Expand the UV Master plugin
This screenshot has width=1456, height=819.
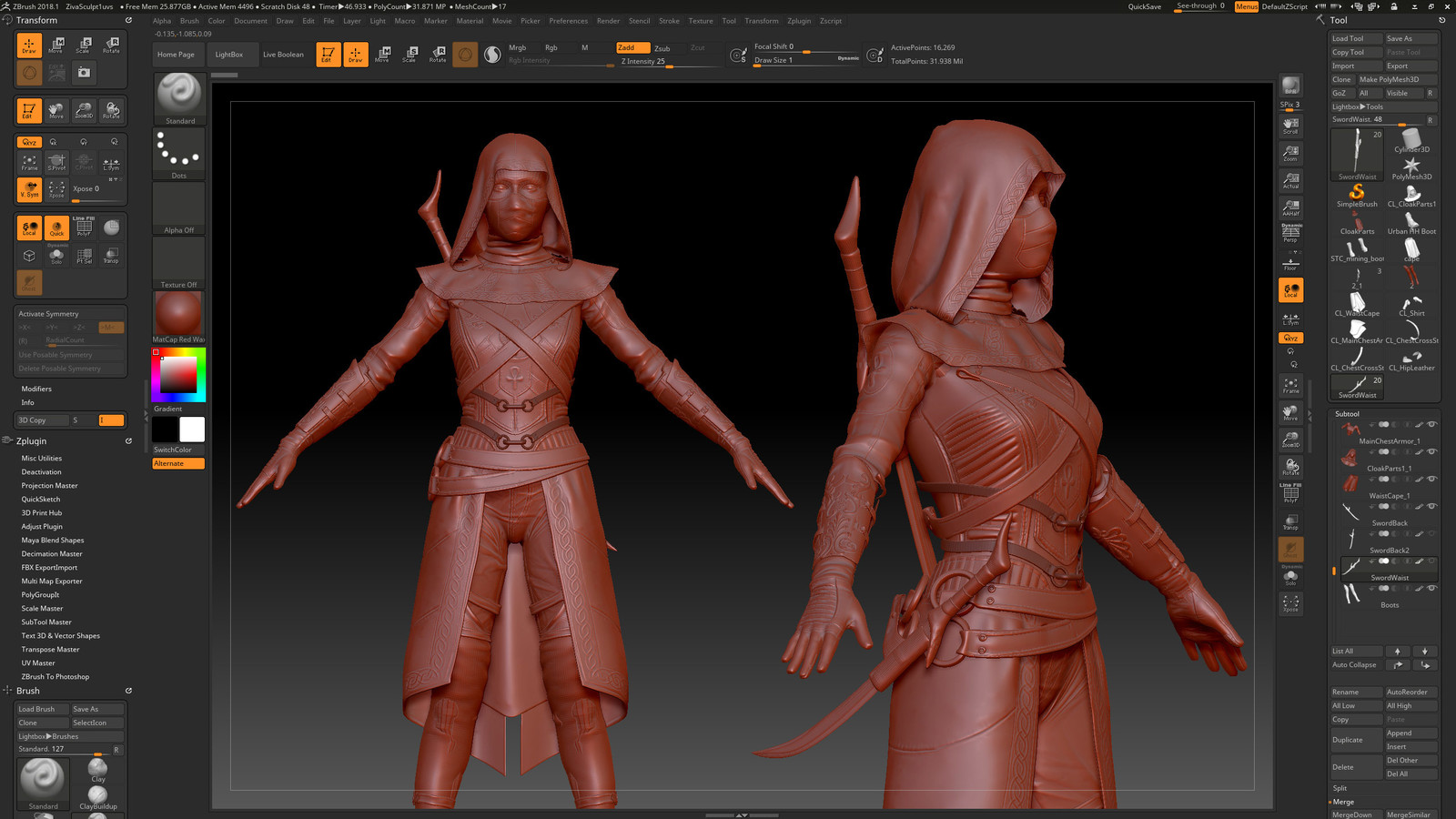point(38,663)
